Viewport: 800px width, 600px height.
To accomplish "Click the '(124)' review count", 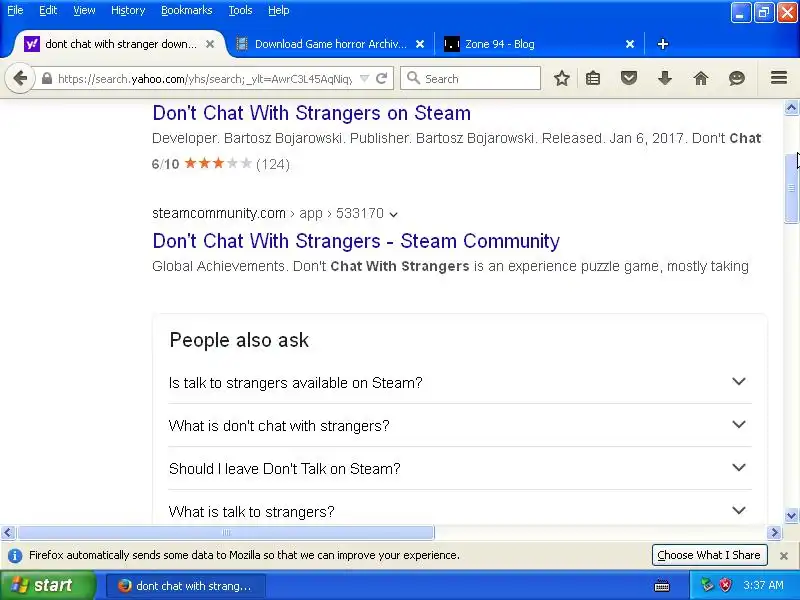I will click(273, 164).
